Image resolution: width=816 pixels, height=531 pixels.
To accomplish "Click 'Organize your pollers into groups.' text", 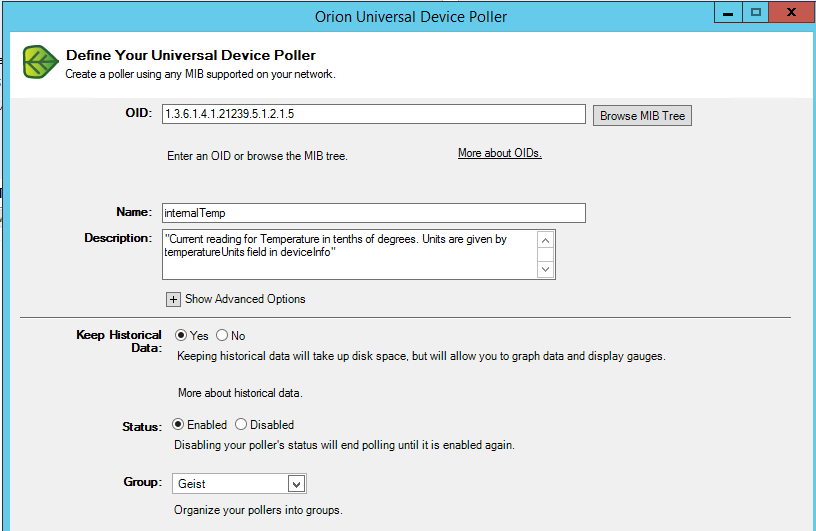I will point(258,510).
